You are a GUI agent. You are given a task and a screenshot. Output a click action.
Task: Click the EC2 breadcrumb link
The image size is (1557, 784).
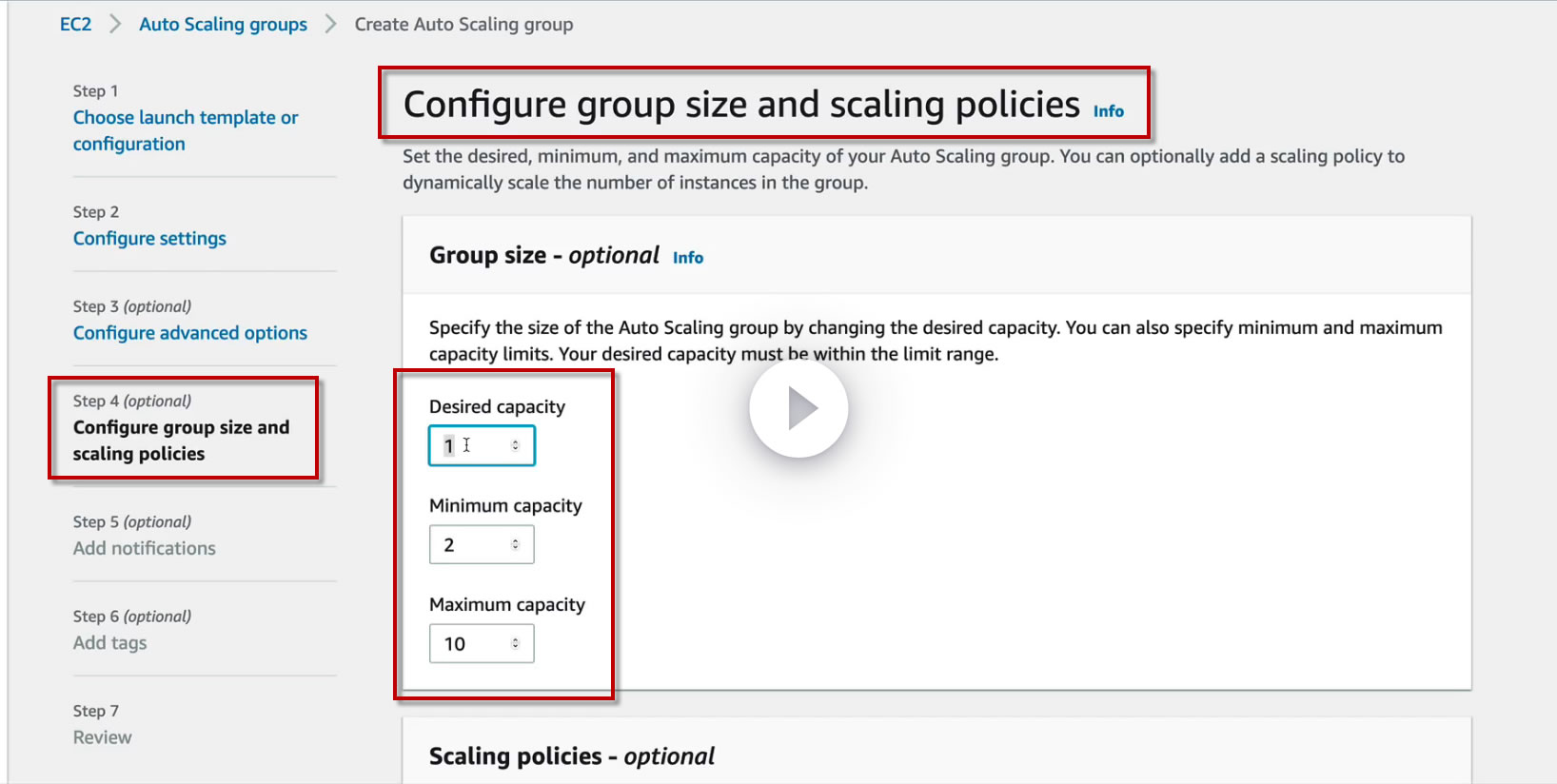75,24
